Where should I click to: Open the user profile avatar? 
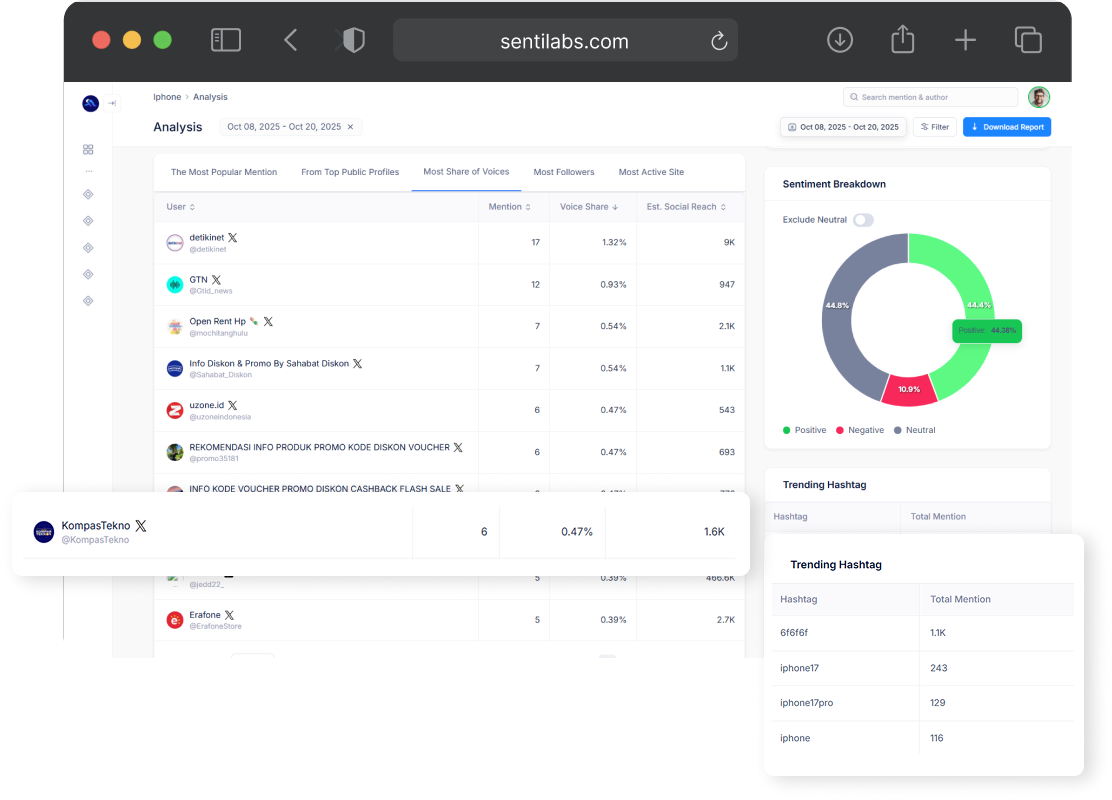1039,97
